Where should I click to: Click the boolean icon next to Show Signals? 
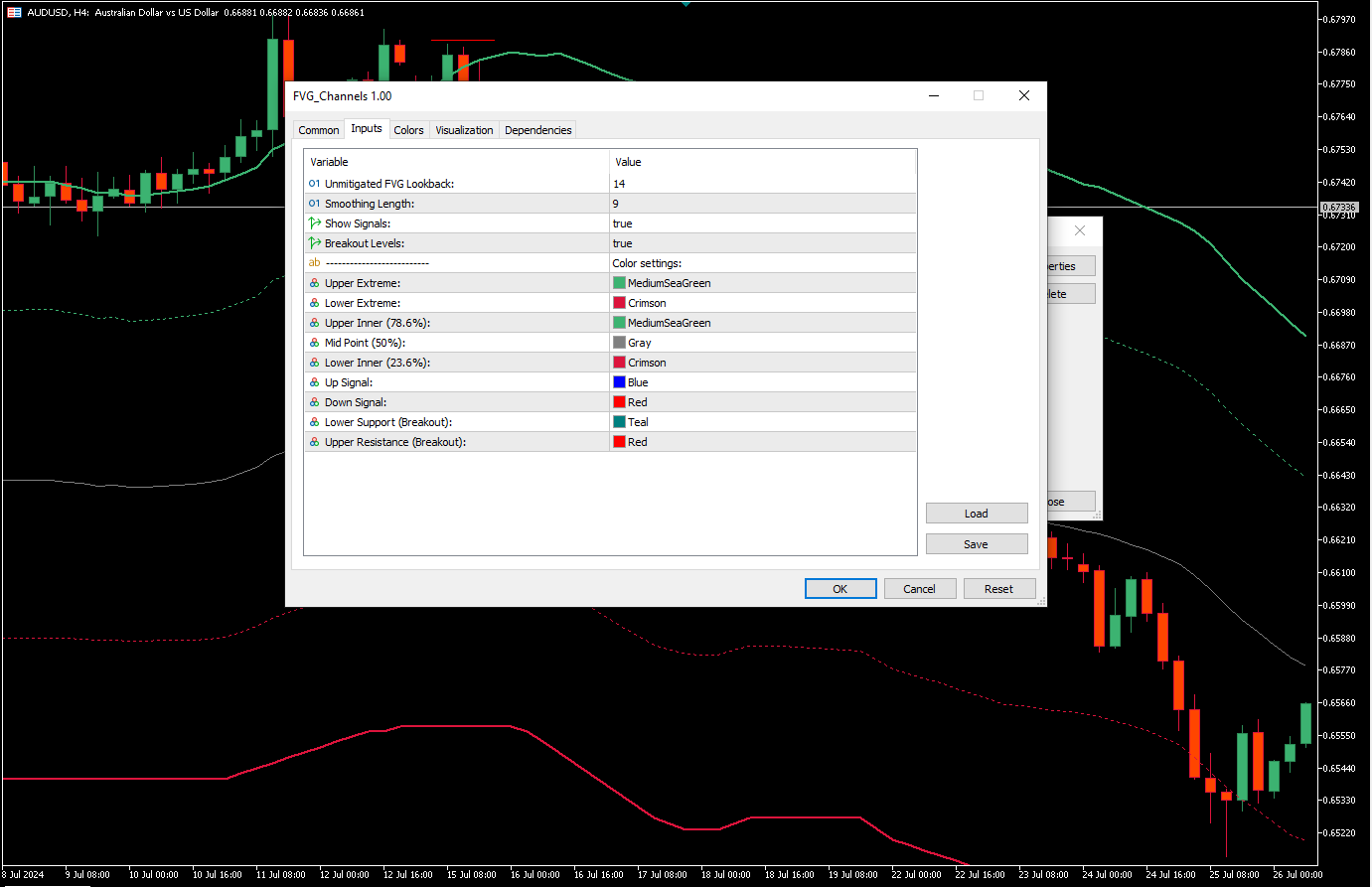(314, 223)
